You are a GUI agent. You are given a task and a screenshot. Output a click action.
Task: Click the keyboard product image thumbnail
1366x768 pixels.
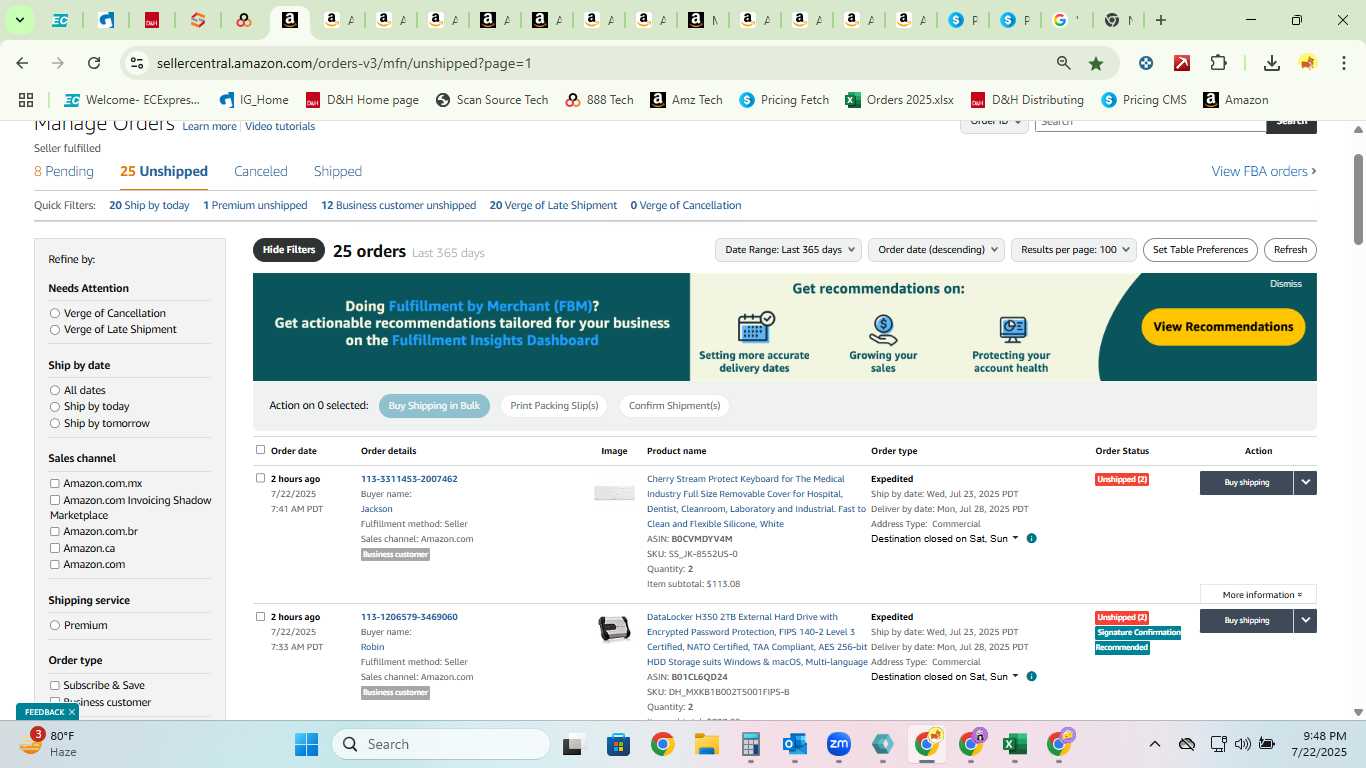[614, 493]
